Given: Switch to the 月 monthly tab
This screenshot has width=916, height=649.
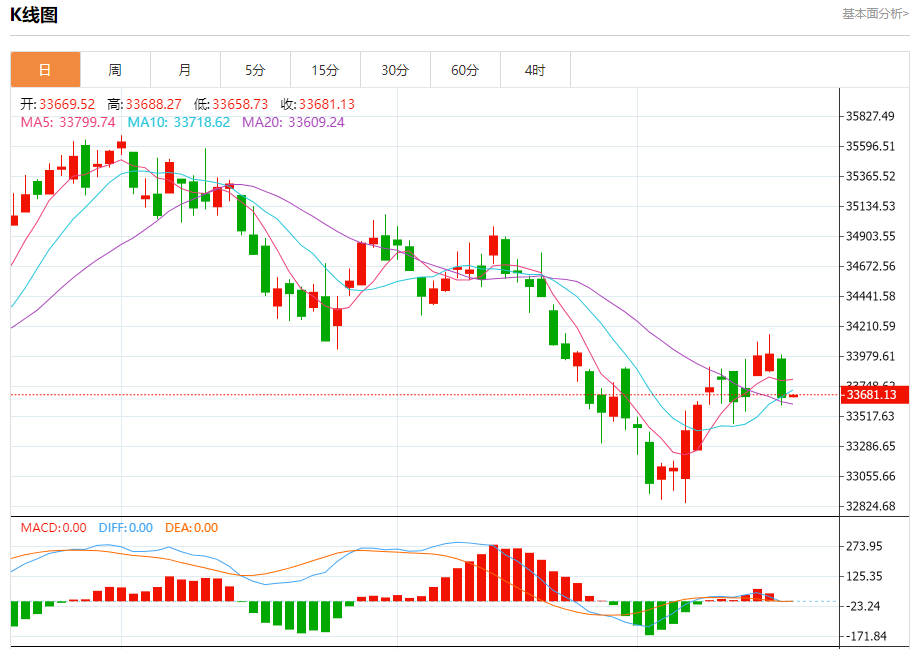Looking at the screenshot, I should click(x=186, y=70).
